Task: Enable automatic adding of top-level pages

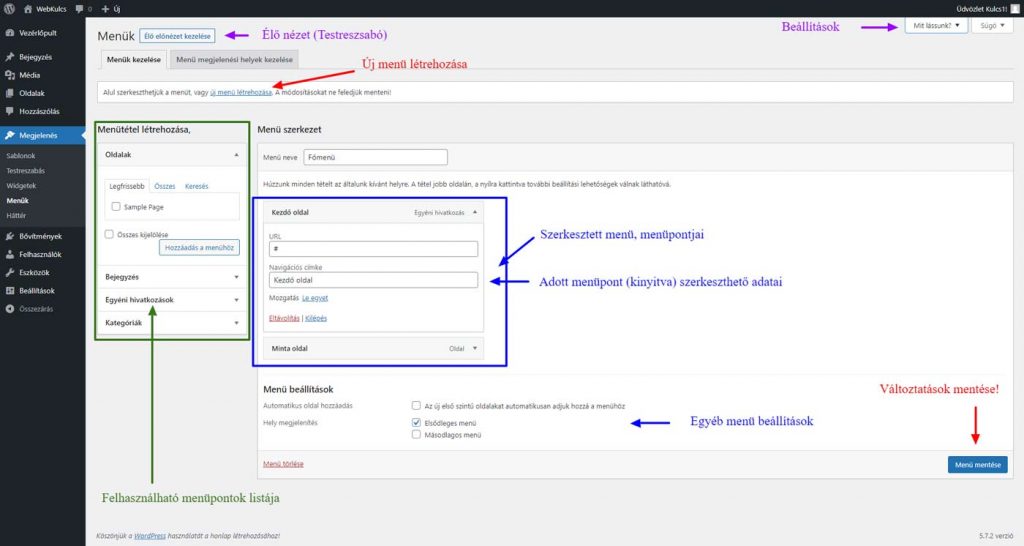Action: [416, 406]
